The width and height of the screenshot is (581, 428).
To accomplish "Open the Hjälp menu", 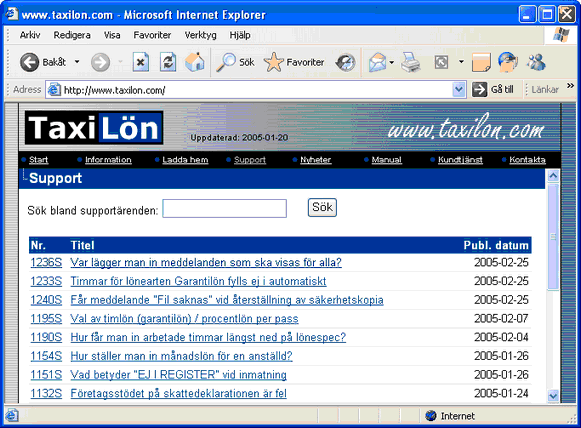I will point(240,35).
